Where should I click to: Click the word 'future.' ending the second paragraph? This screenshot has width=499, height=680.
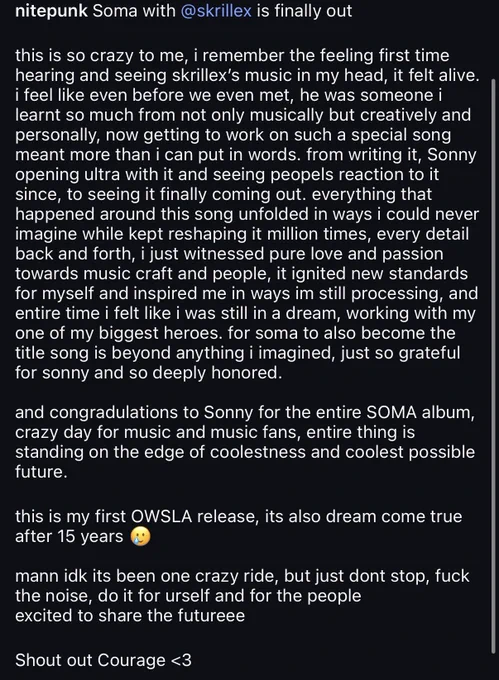(41, 472)
